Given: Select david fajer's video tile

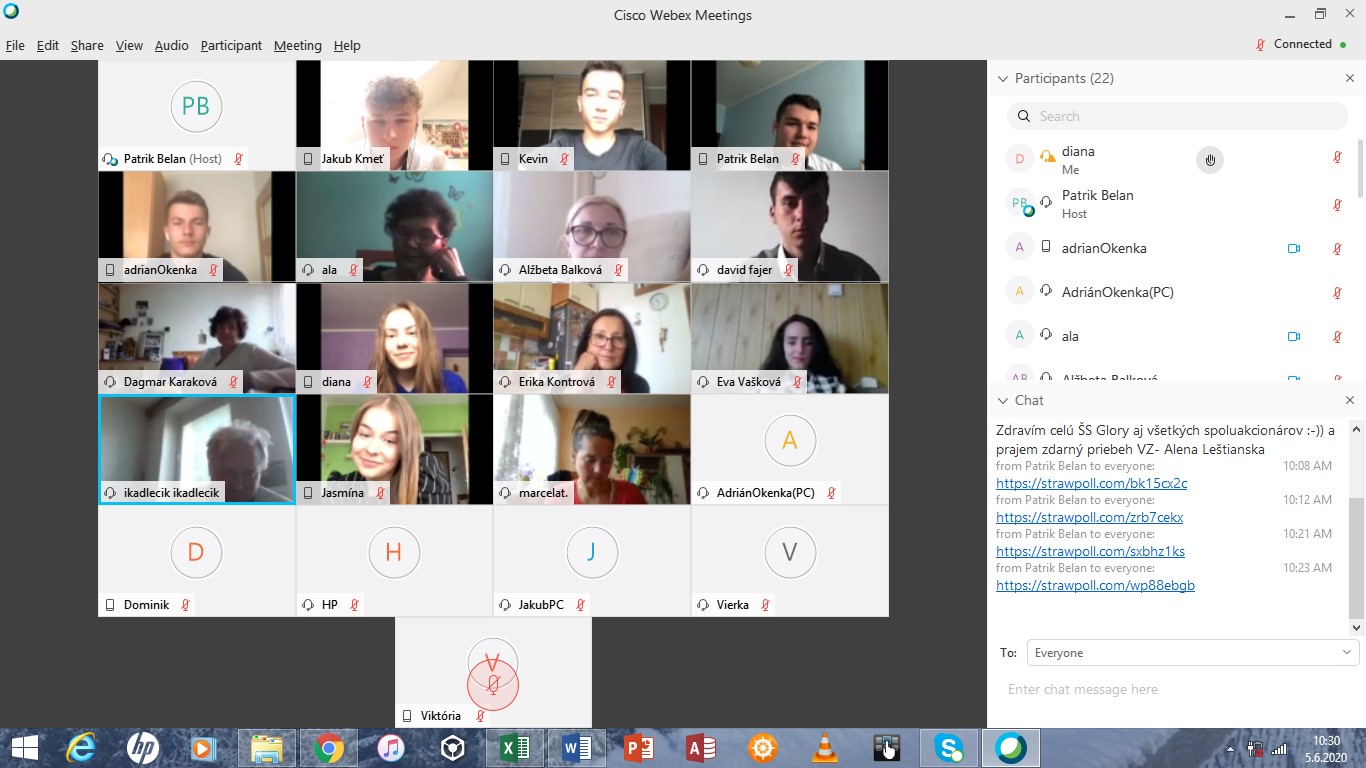Looking at the screenshot, I should coord(790,226).
